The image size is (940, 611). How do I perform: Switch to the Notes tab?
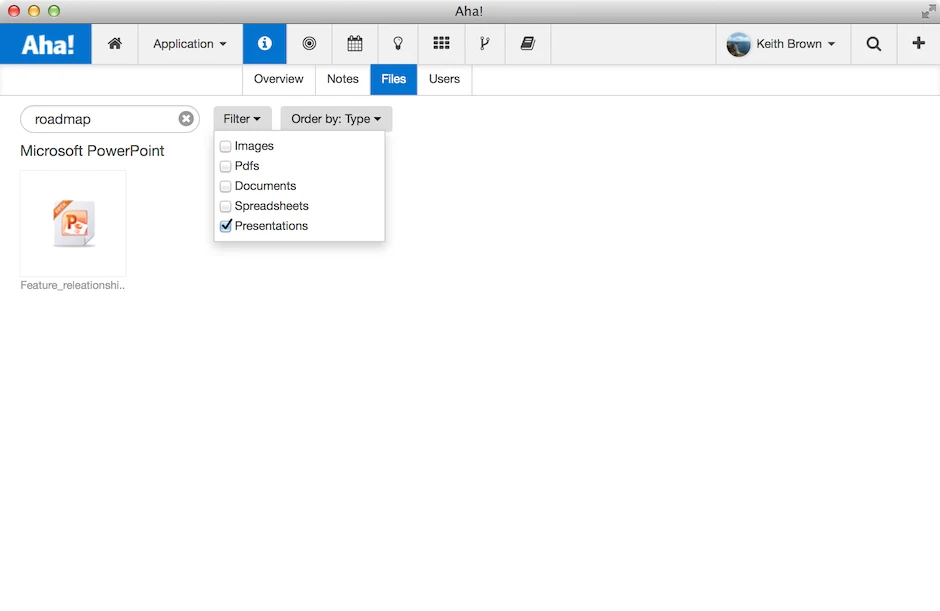point(343,79)
